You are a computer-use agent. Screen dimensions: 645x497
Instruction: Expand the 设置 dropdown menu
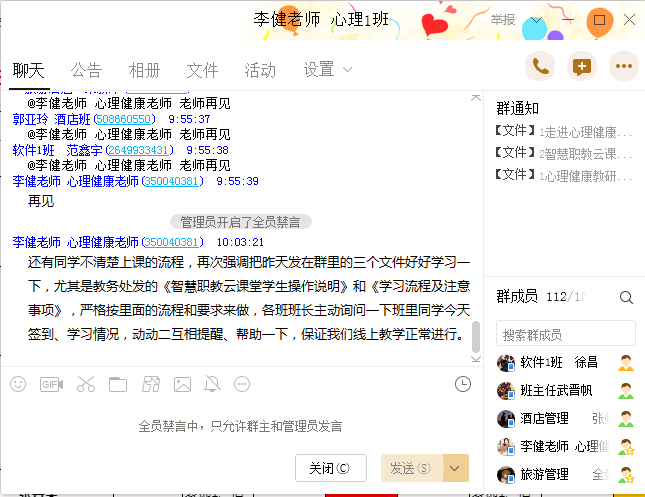(x=327, y=70)
